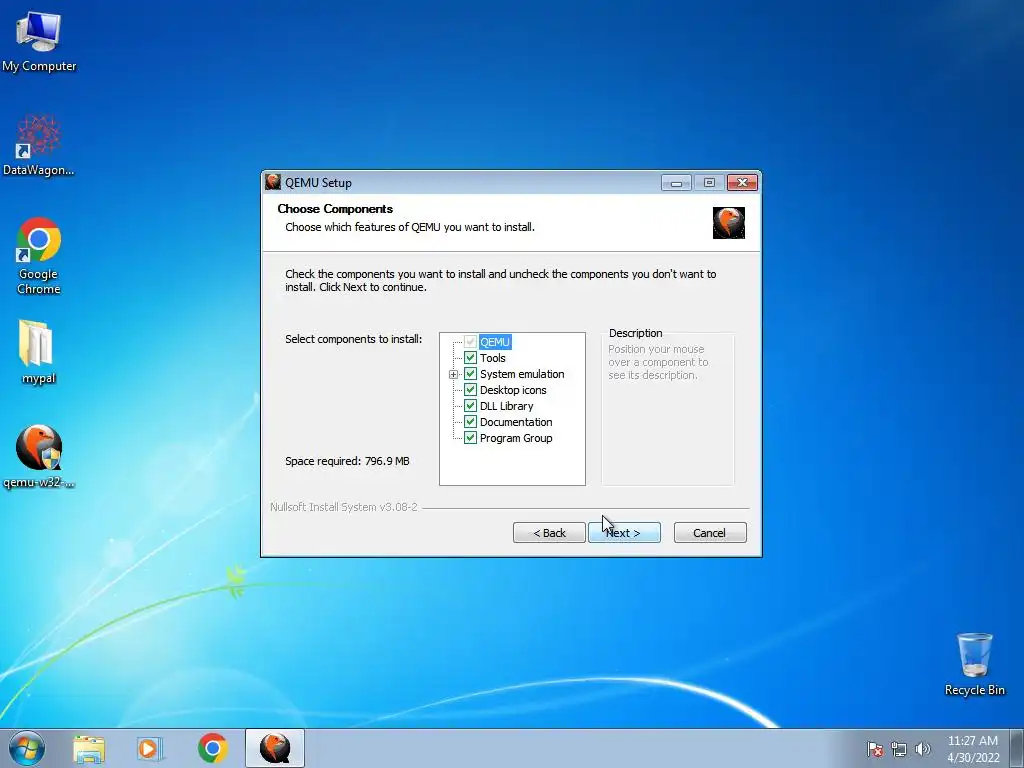Image resolution: width=1024 pixels, height=768 pixels.
Task: Click the 'Choose Components' heading
Action: click(x=335, y=208)
